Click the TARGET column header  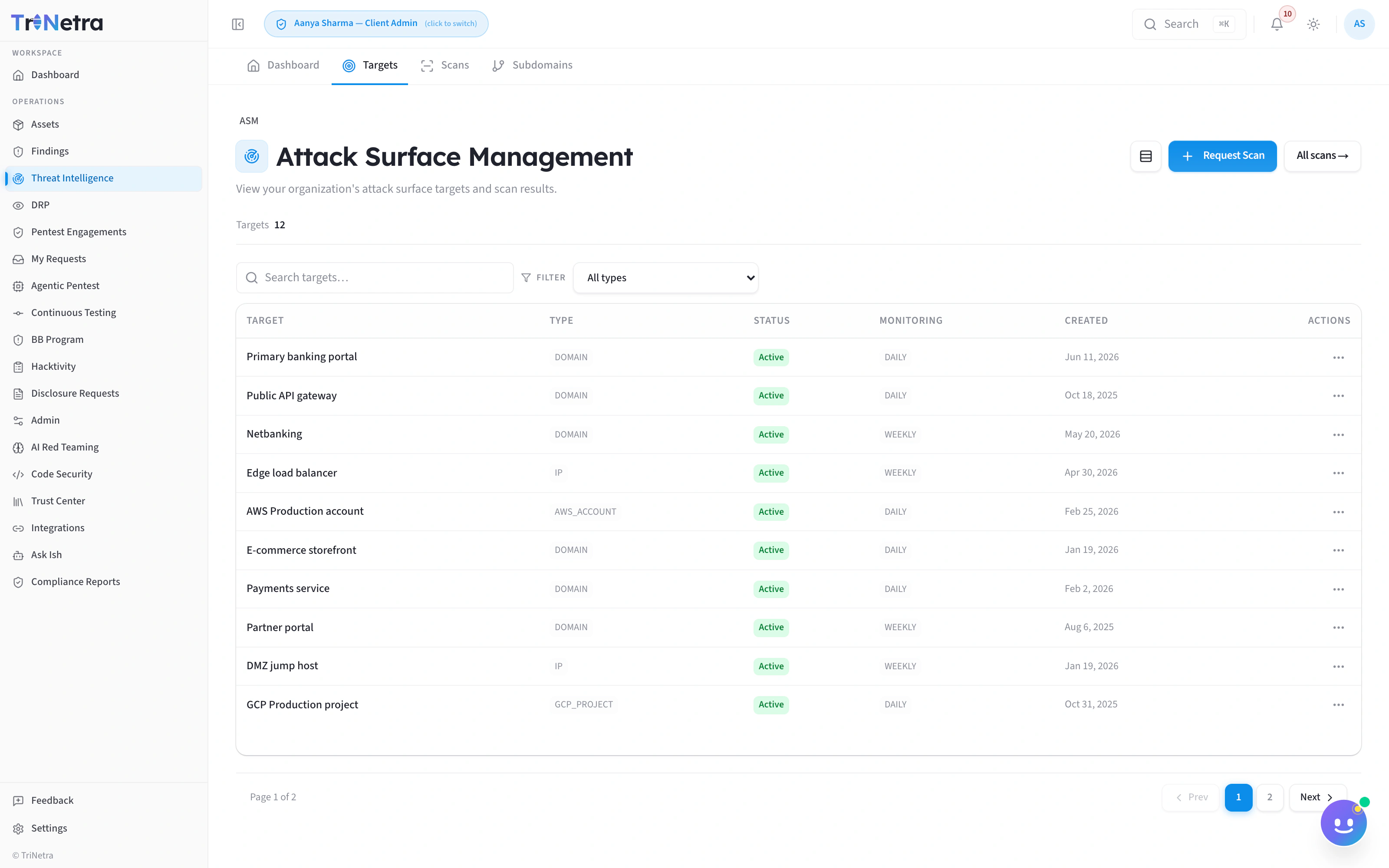pyautogui.click(x=265, y=321)
